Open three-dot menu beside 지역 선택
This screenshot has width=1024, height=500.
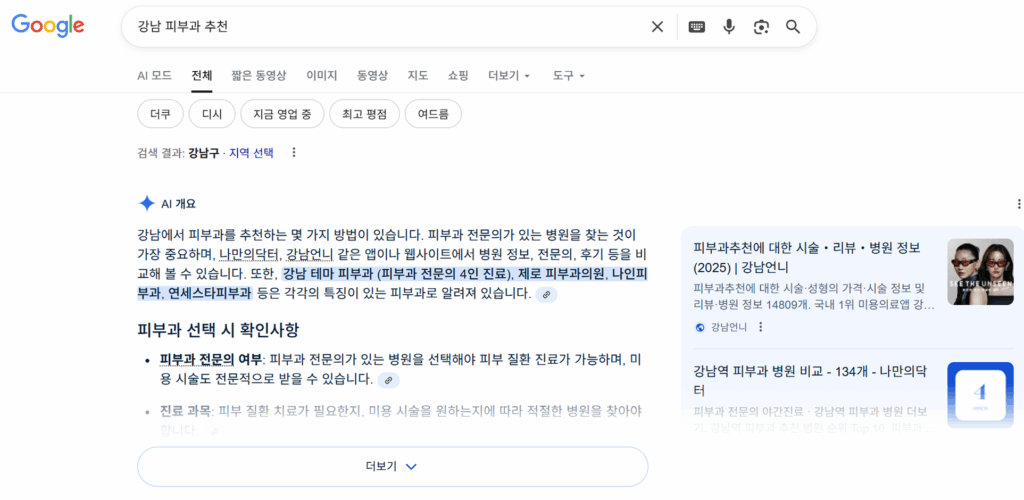(x=294, y=153)
